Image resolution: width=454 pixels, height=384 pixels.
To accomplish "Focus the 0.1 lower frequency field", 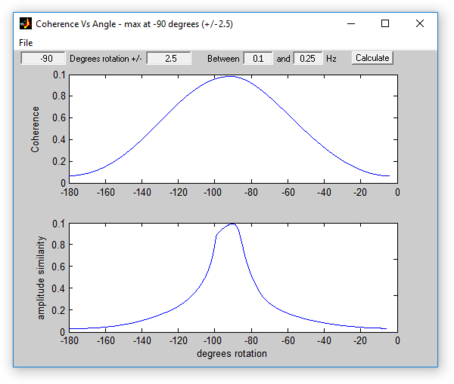I will click(x=258, y=59).
